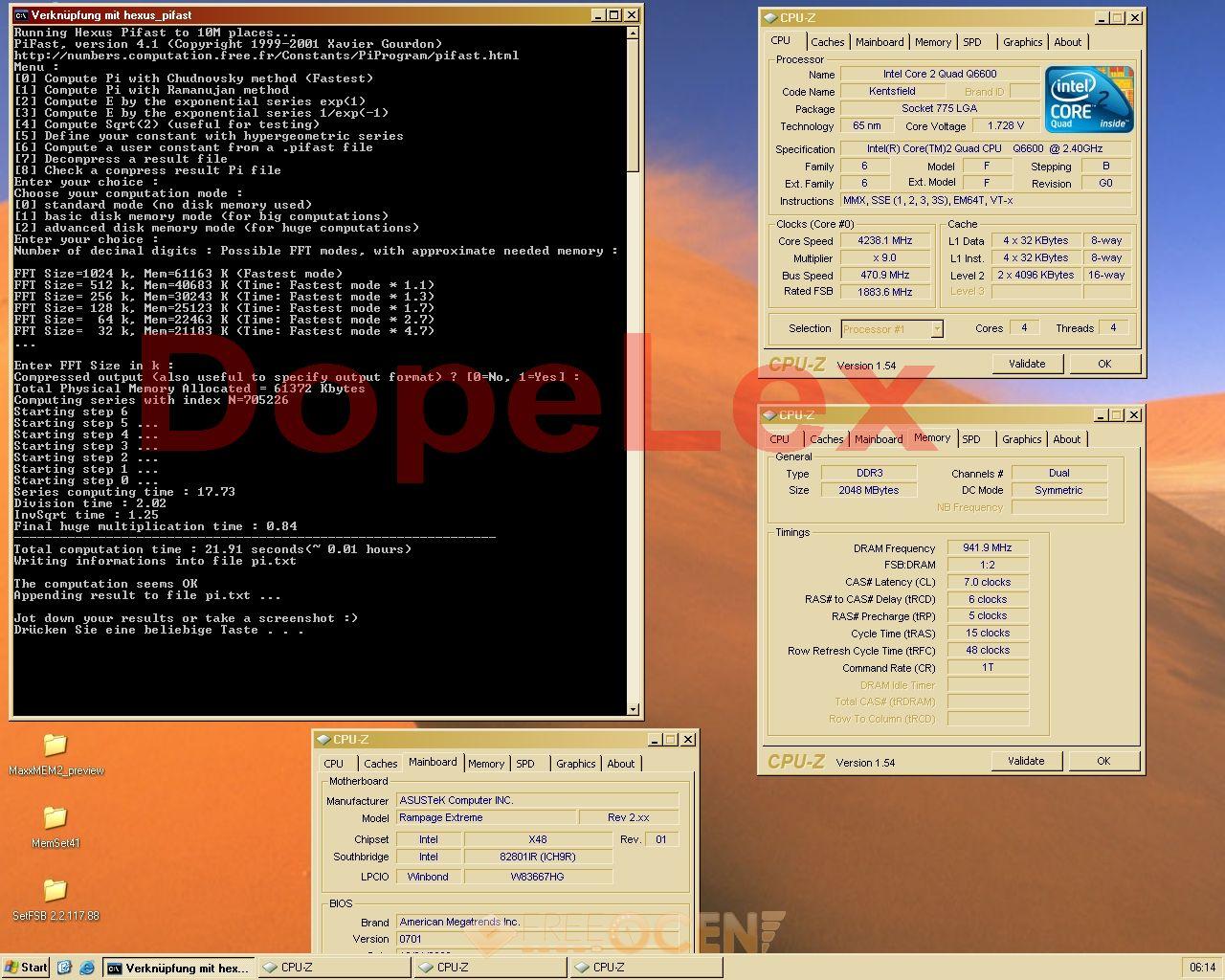This screenshot has height=980, width=1225.
Task: Select CPU tab in bottom CPU-Z window
Action: [x=334, y=764]
